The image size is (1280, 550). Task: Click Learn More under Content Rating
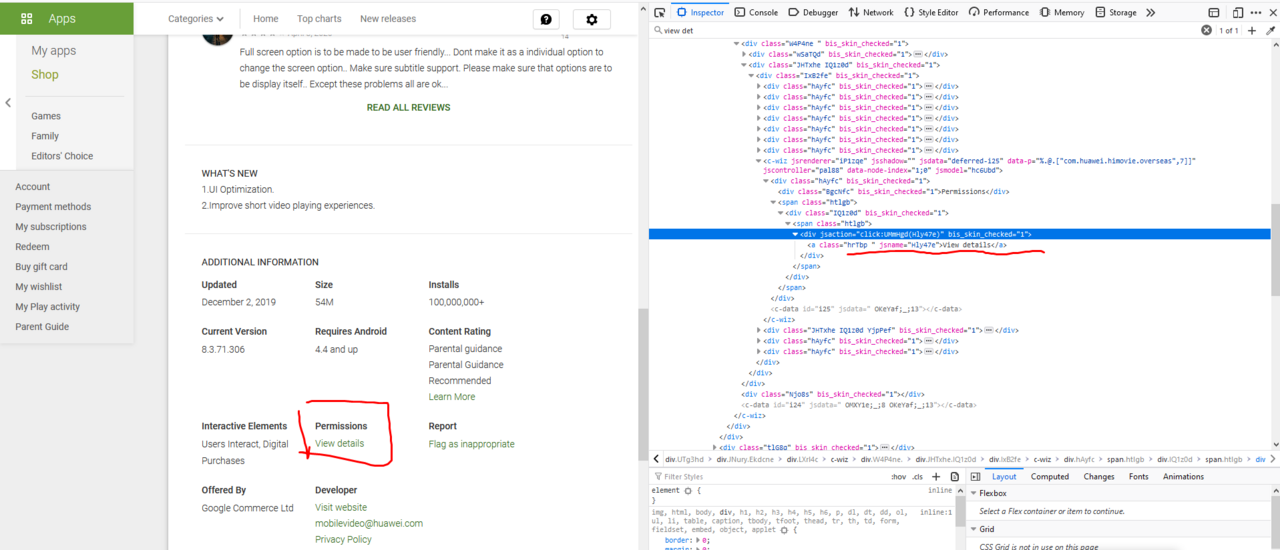pos(452,397)
